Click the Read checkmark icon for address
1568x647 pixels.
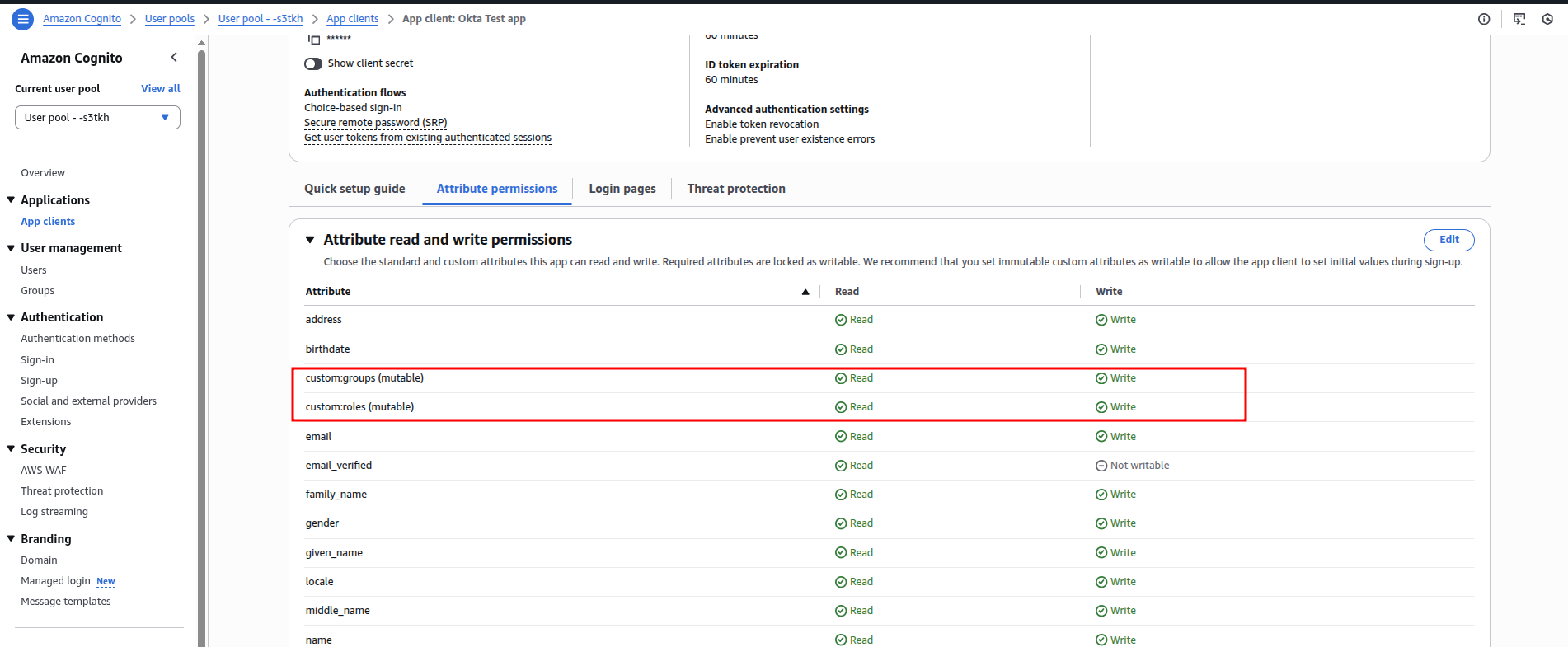pos(841,320)
